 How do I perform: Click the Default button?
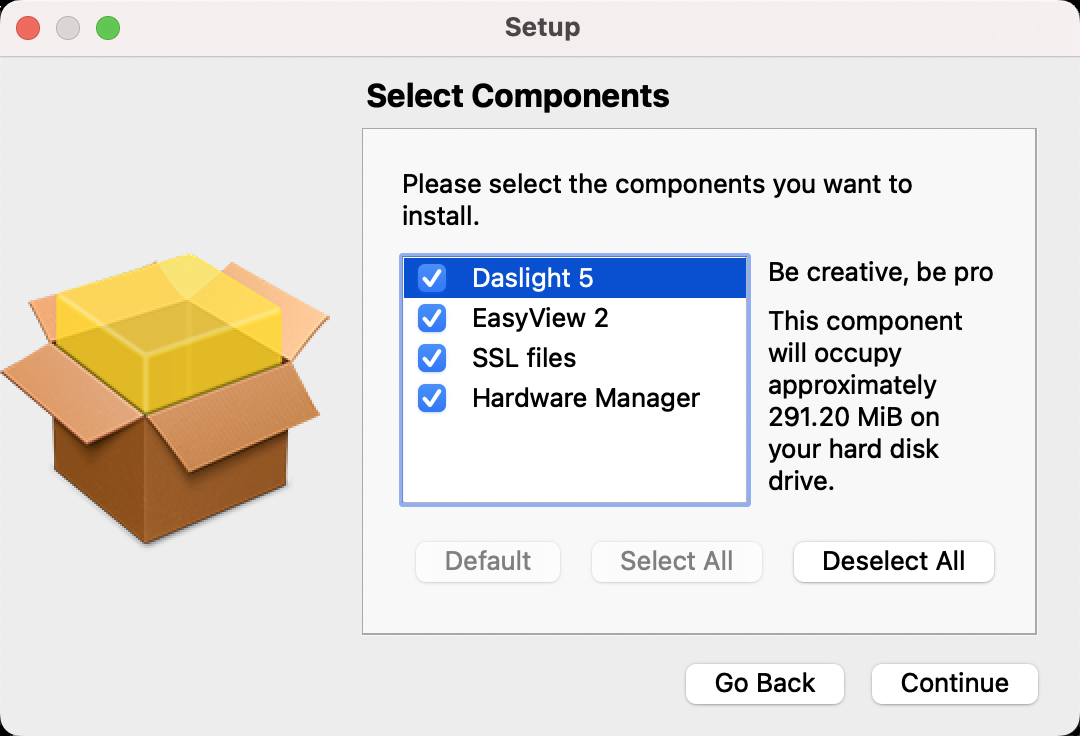click(x=488, y=561)
